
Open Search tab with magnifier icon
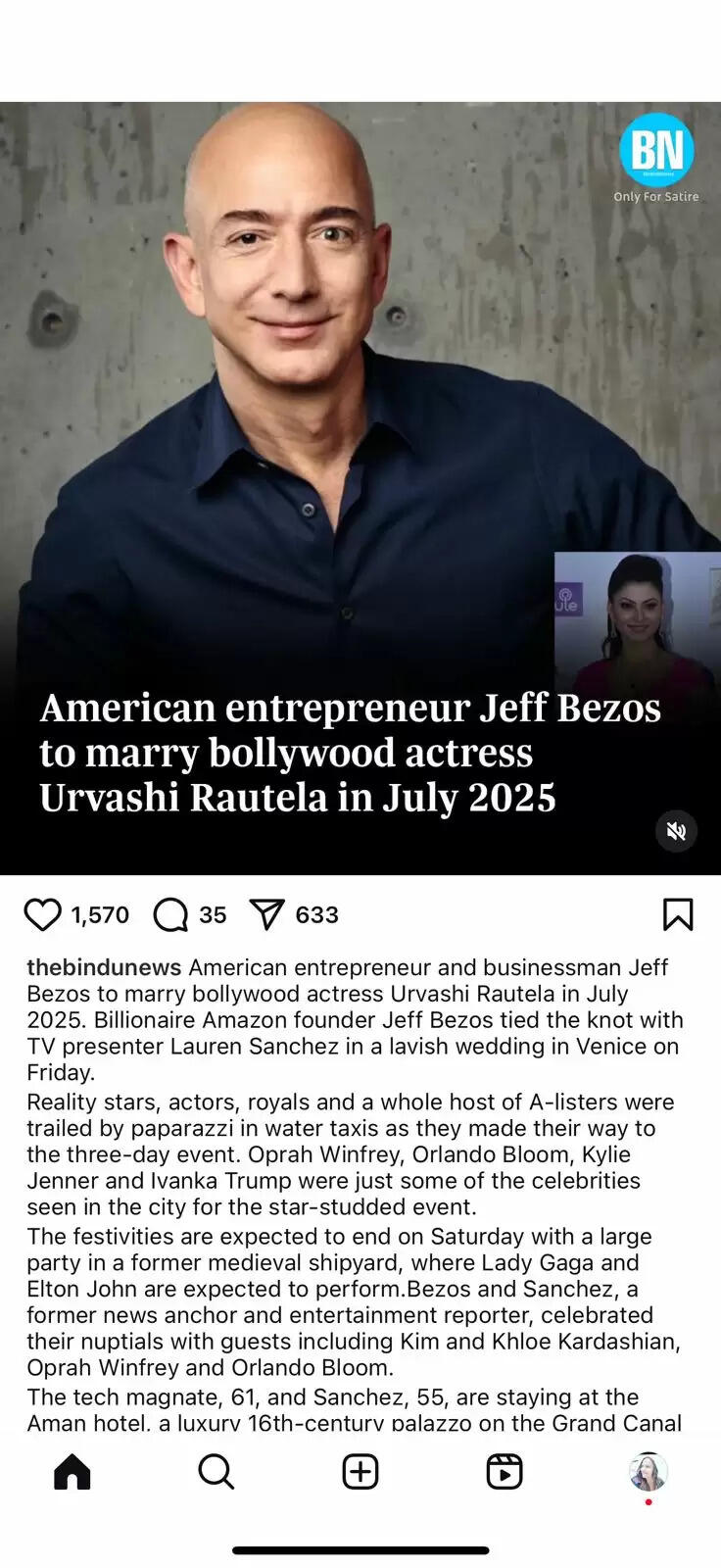216,1471
